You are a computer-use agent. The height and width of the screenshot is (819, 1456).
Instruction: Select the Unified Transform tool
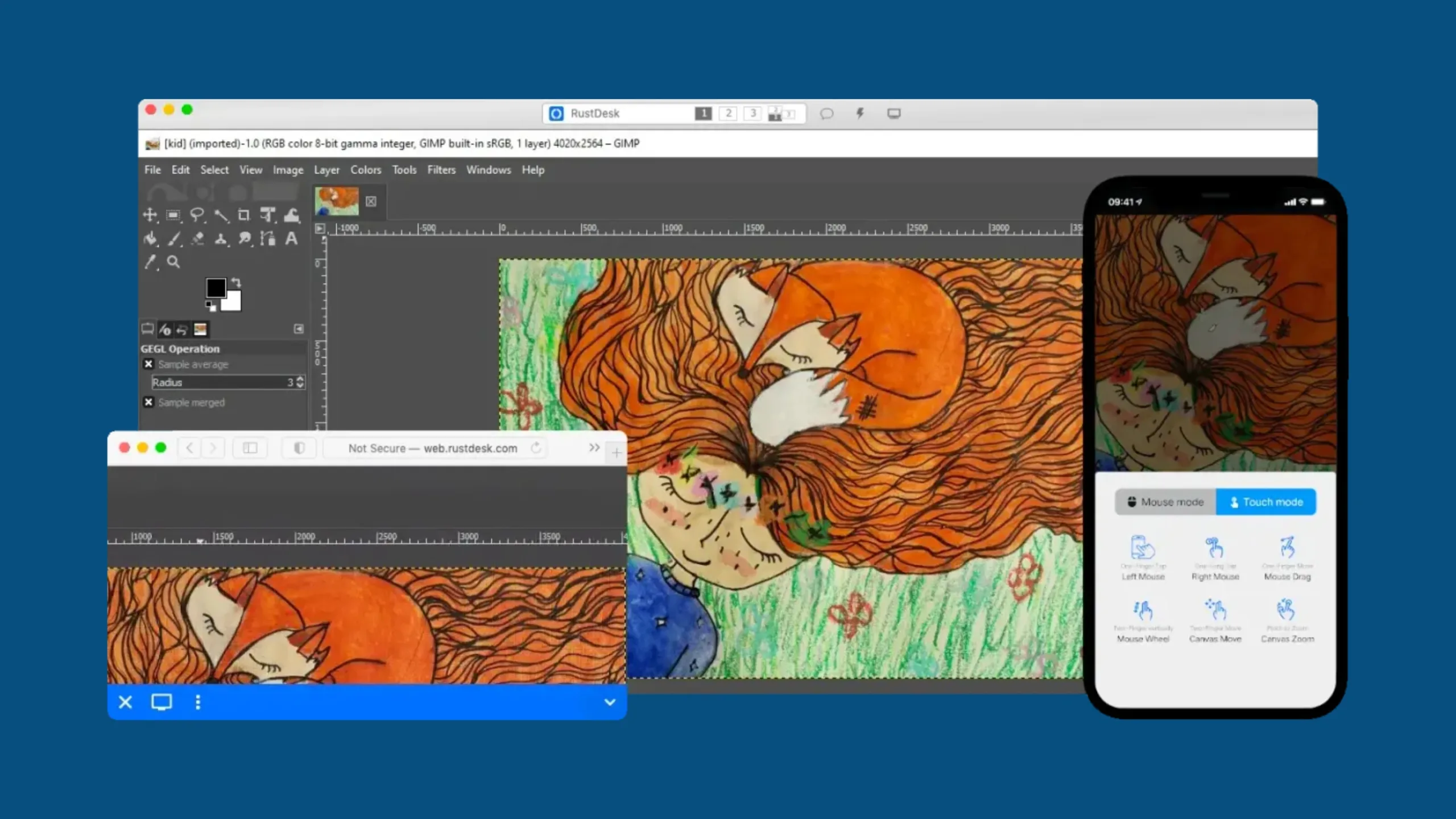[268, 215]
